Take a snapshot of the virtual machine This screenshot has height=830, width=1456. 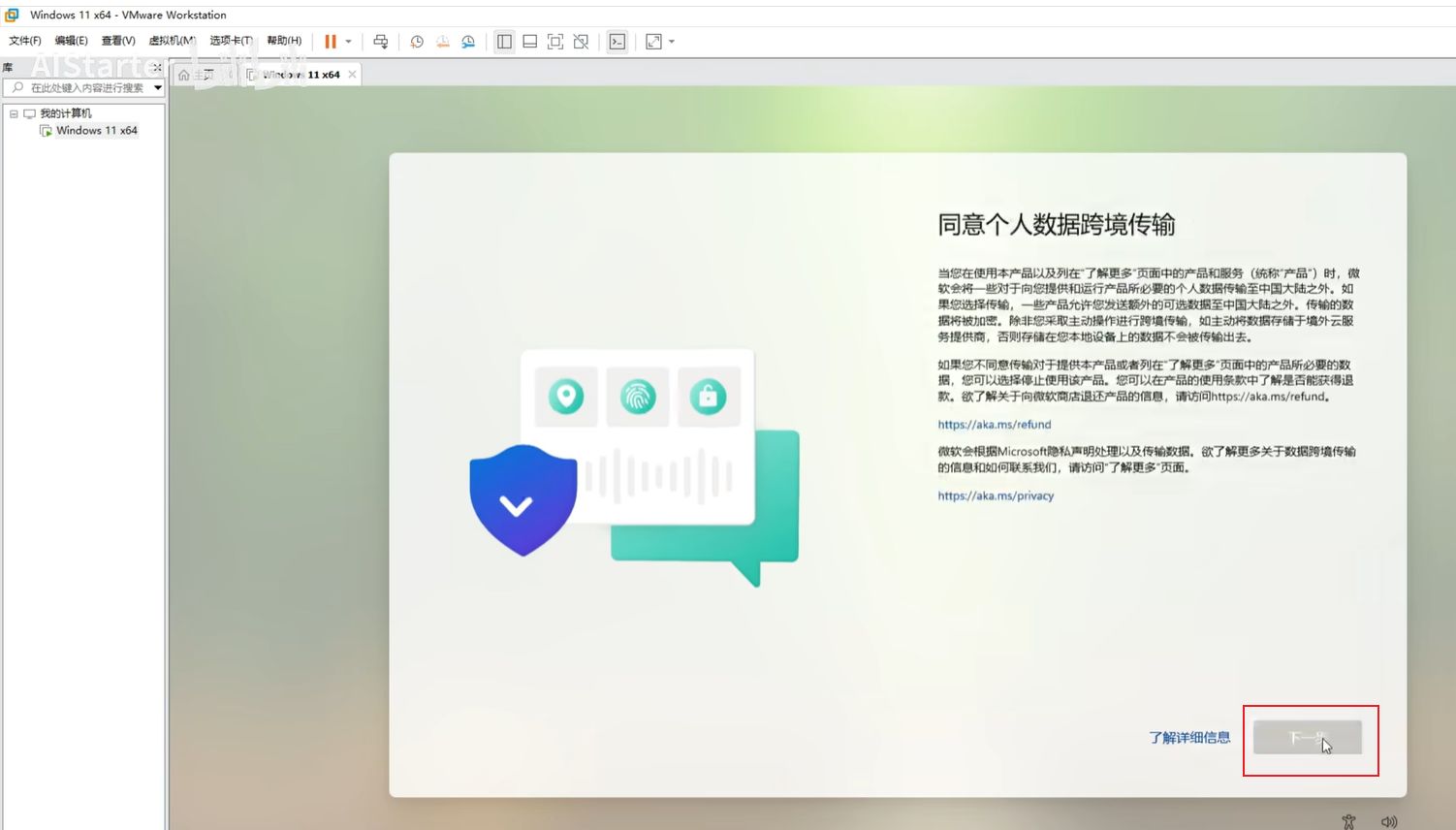tap(417, 42)
